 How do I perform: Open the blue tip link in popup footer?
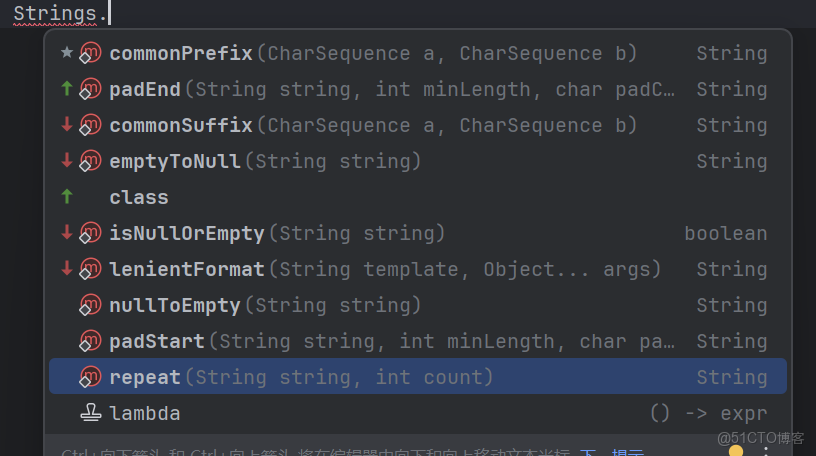tap(627, 453)
